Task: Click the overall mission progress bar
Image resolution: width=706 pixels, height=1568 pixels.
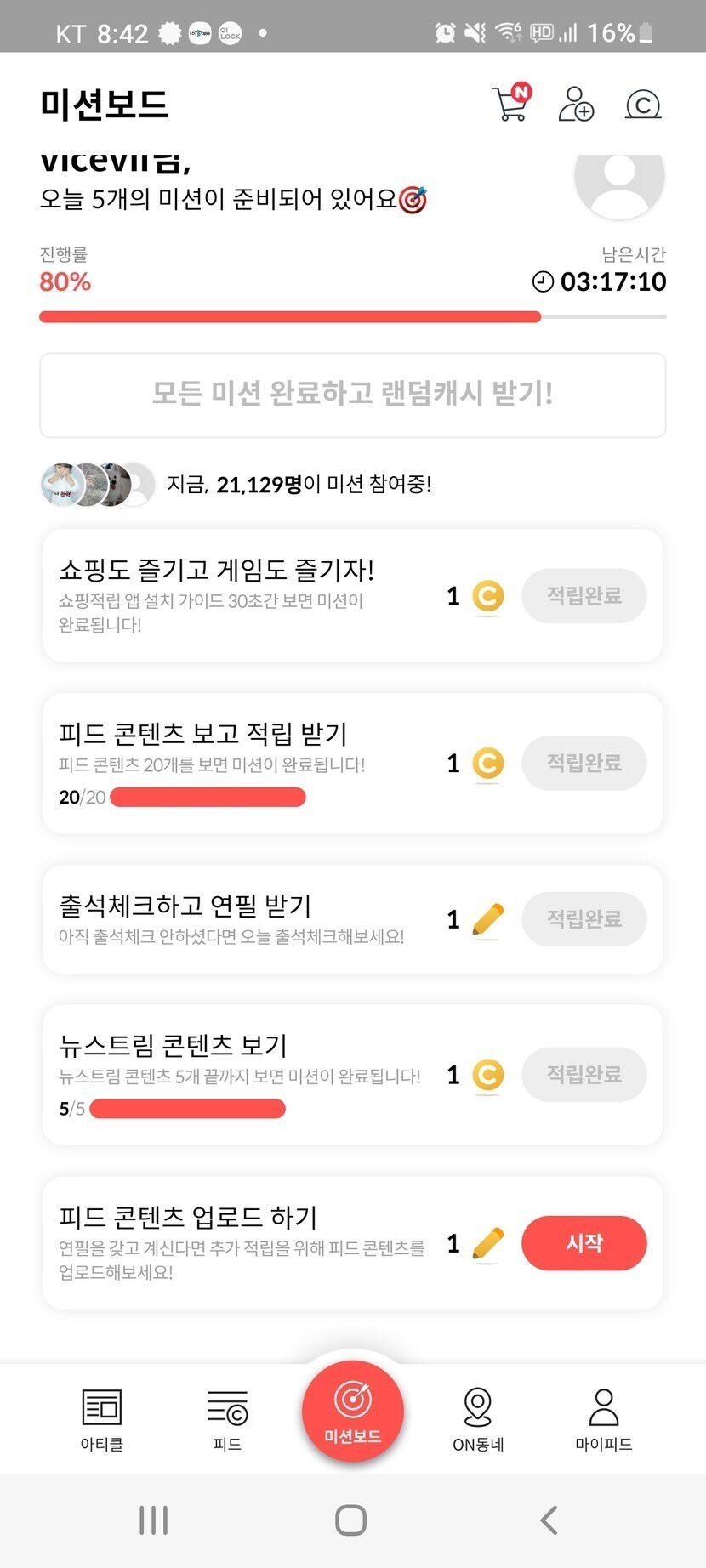Action: 352,317
